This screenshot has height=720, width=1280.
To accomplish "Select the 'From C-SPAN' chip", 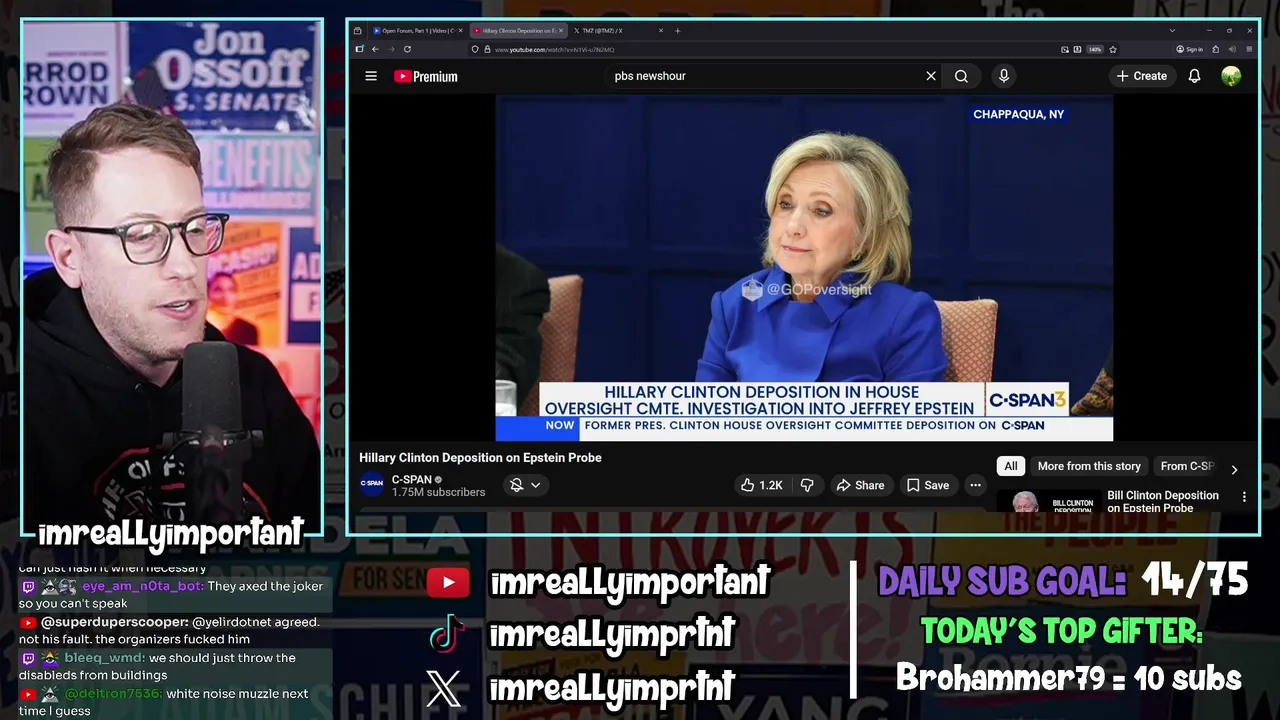I will tap(1187, 466).
